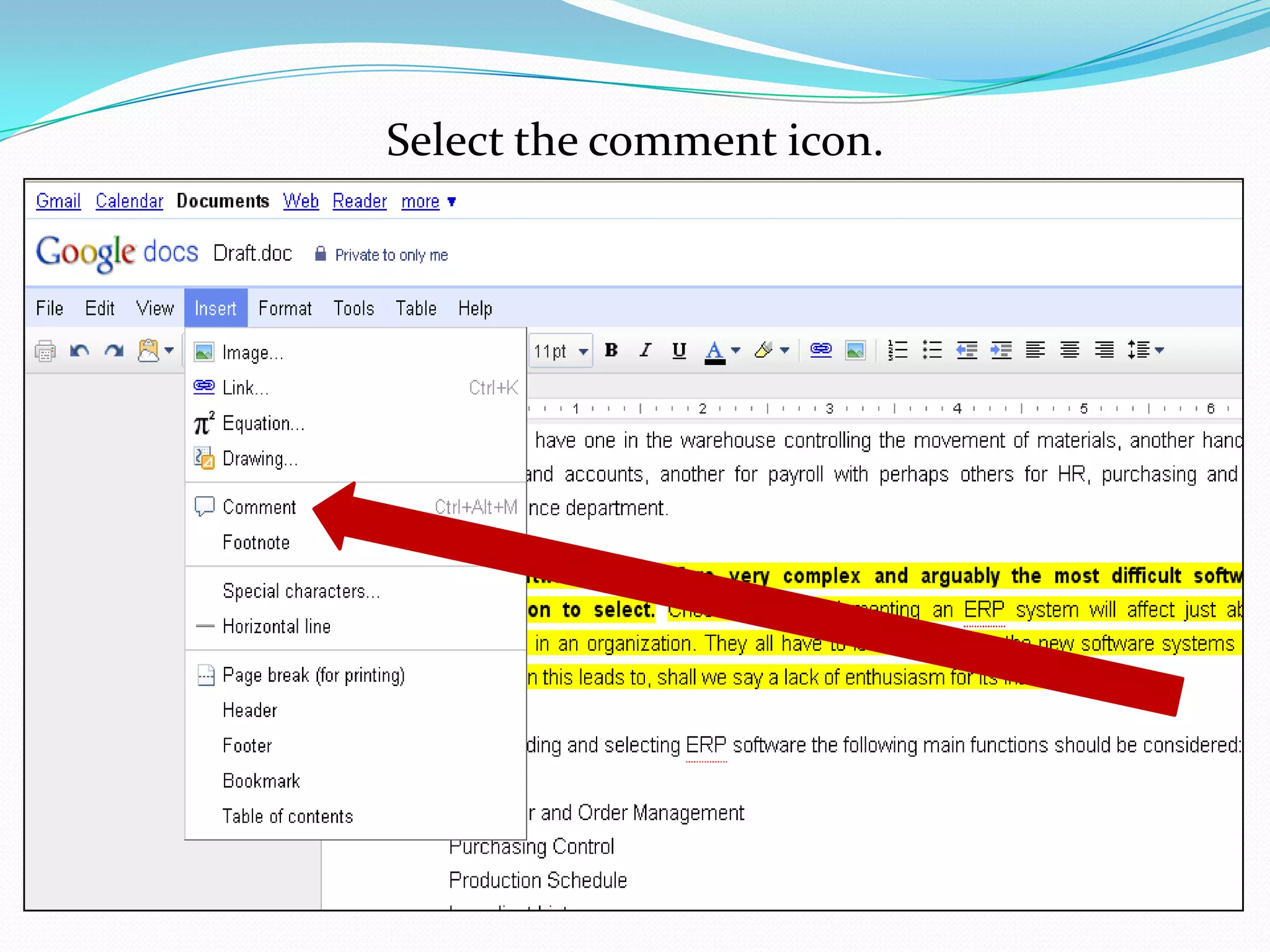
Task: Click the bulleted list icon
Action: [x=932, y=350]
